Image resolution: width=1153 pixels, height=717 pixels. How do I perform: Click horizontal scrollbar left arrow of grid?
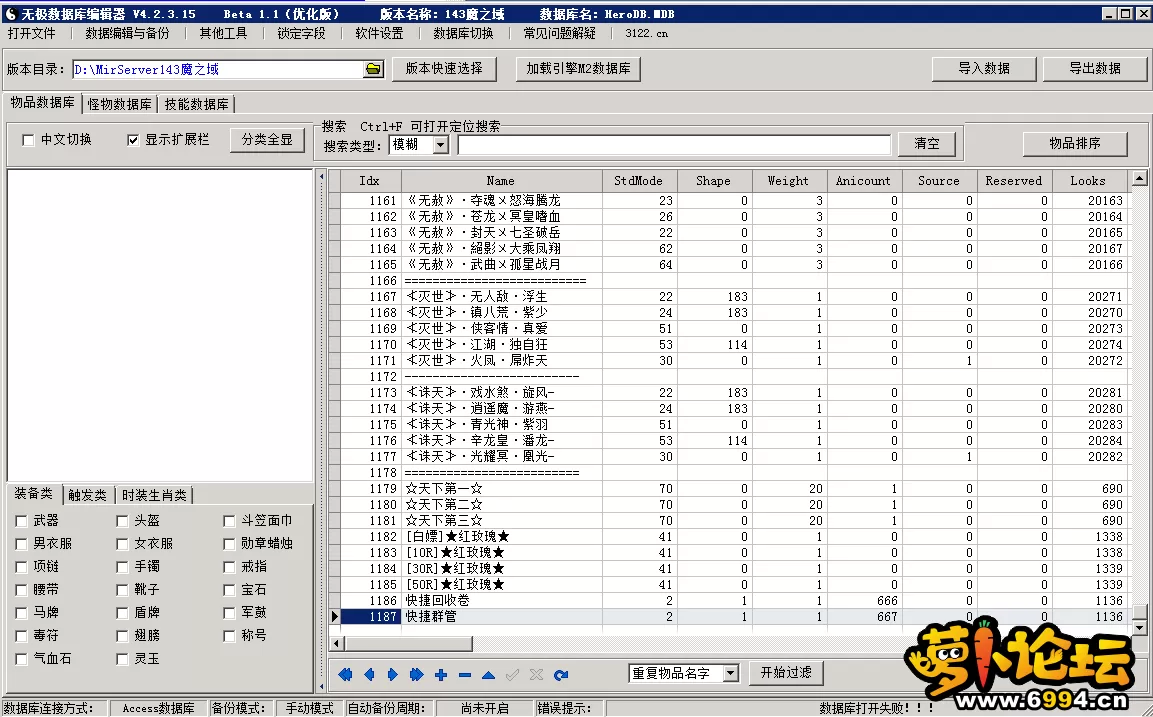click(337, 643)
